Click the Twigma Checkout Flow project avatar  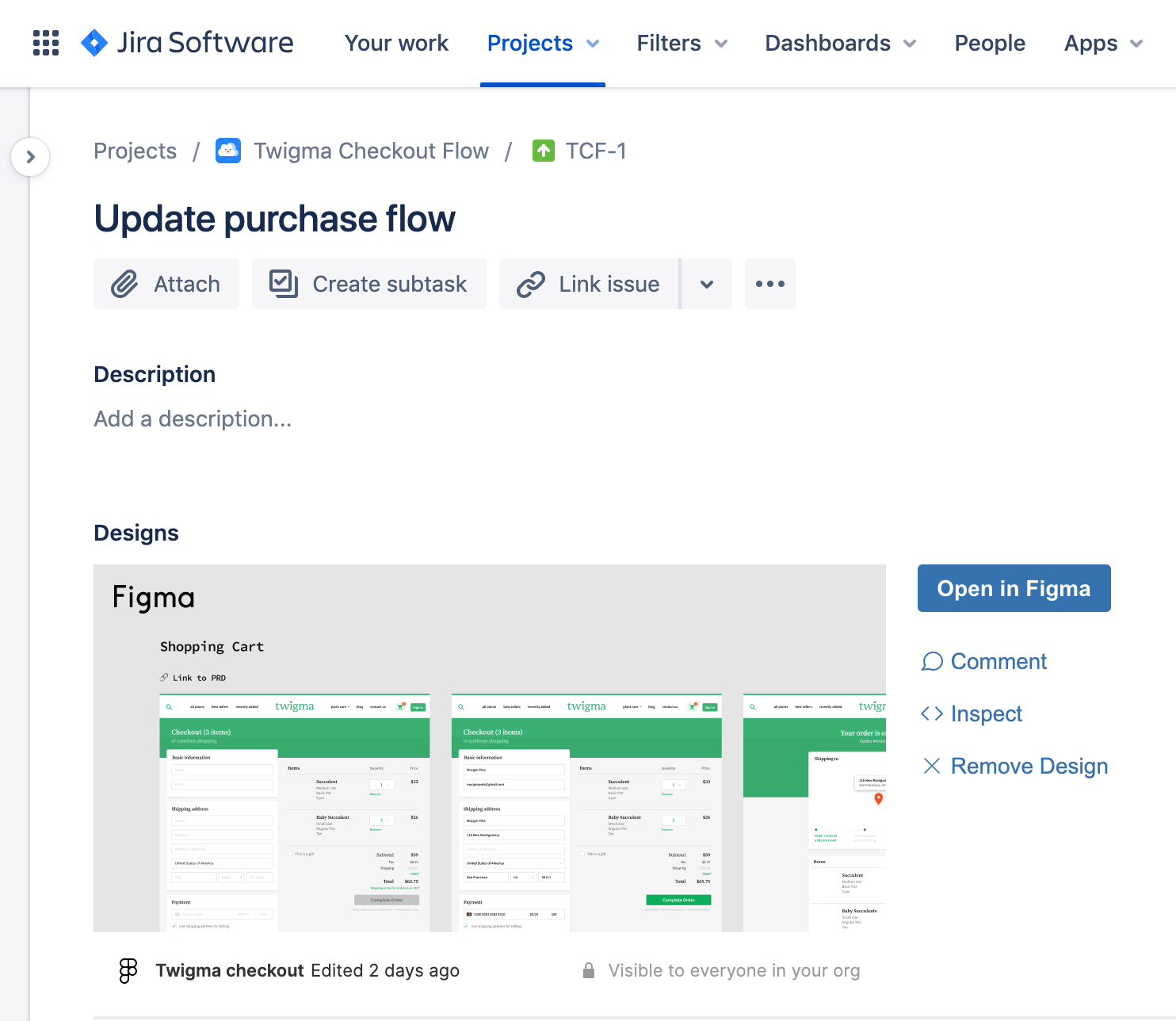click(227, 151)
